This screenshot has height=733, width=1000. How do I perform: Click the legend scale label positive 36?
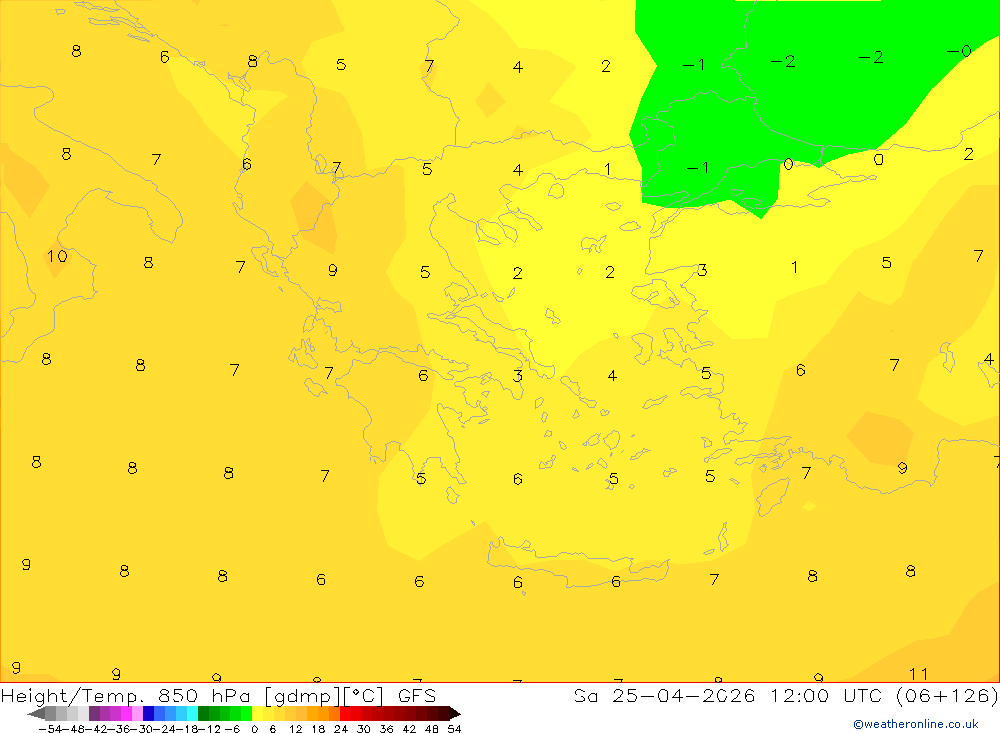click(386, 729)
